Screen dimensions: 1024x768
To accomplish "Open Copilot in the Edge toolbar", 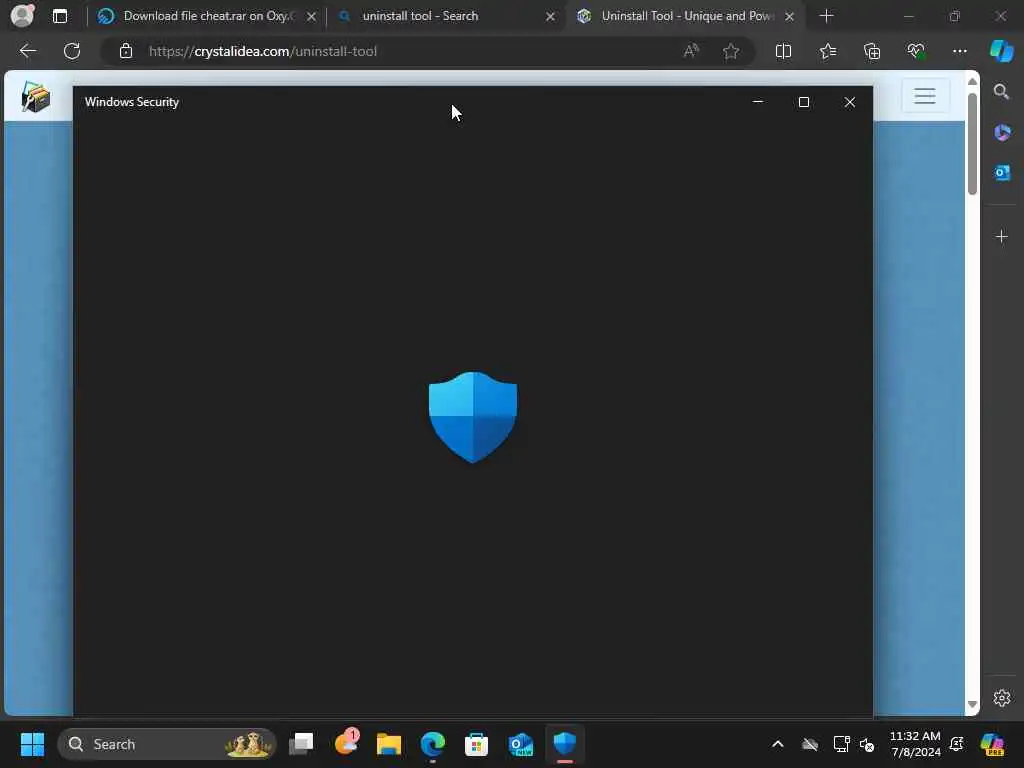I will click(x=1001, y=51).
